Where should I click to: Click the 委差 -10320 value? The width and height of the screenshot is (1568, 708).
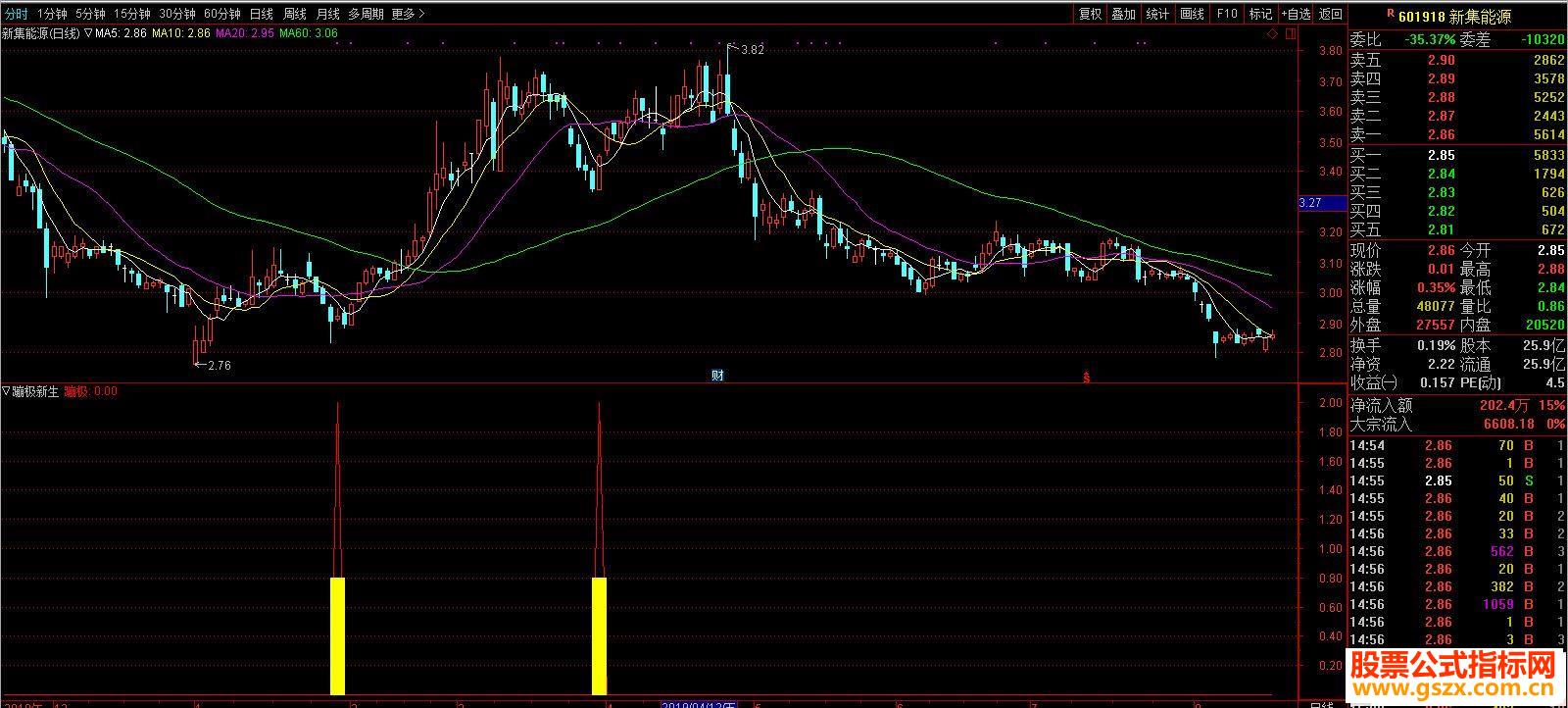pos(1543,40)
